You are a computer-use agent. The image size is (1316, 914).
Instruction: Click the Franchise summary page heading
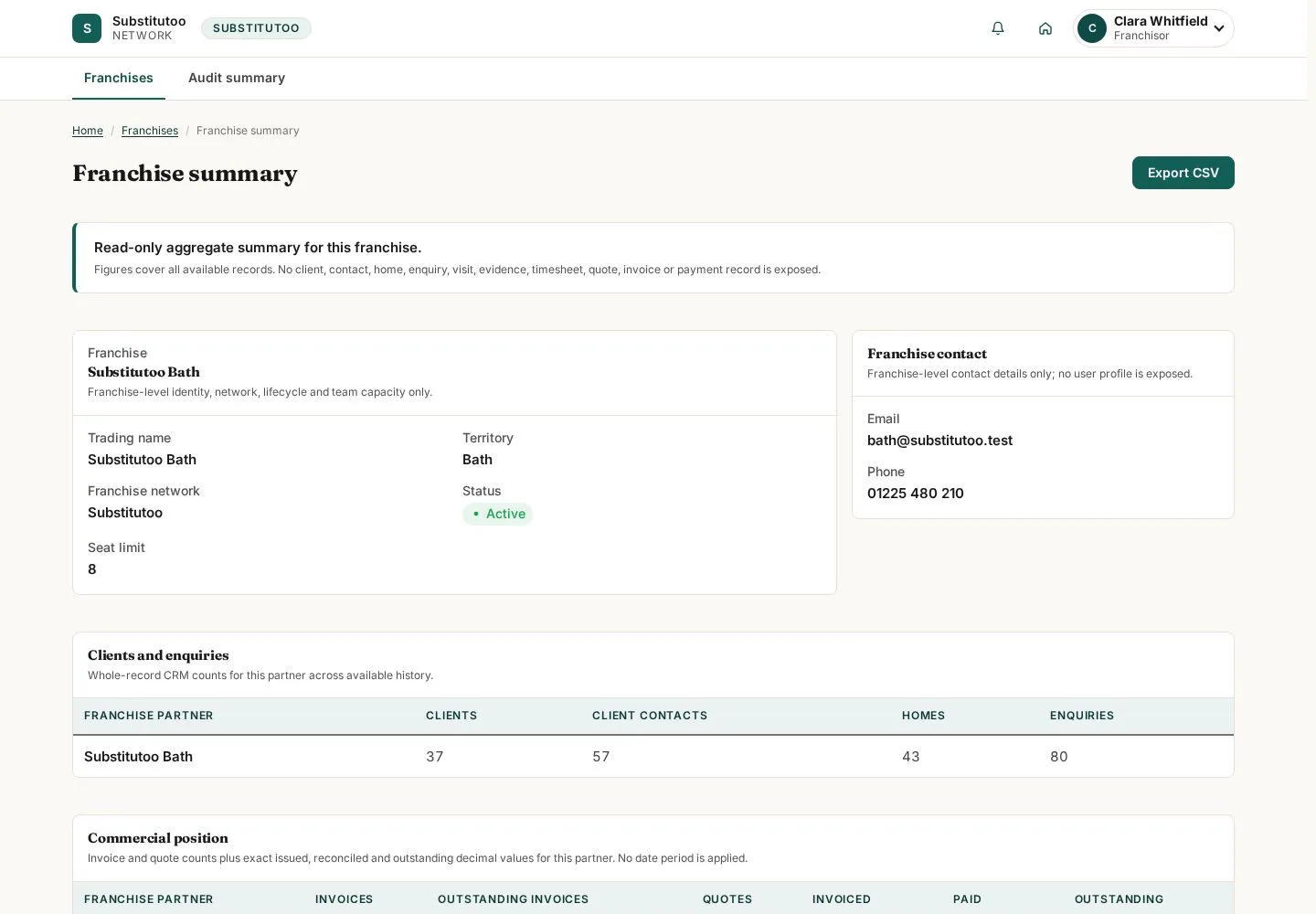tap(185, 174)
